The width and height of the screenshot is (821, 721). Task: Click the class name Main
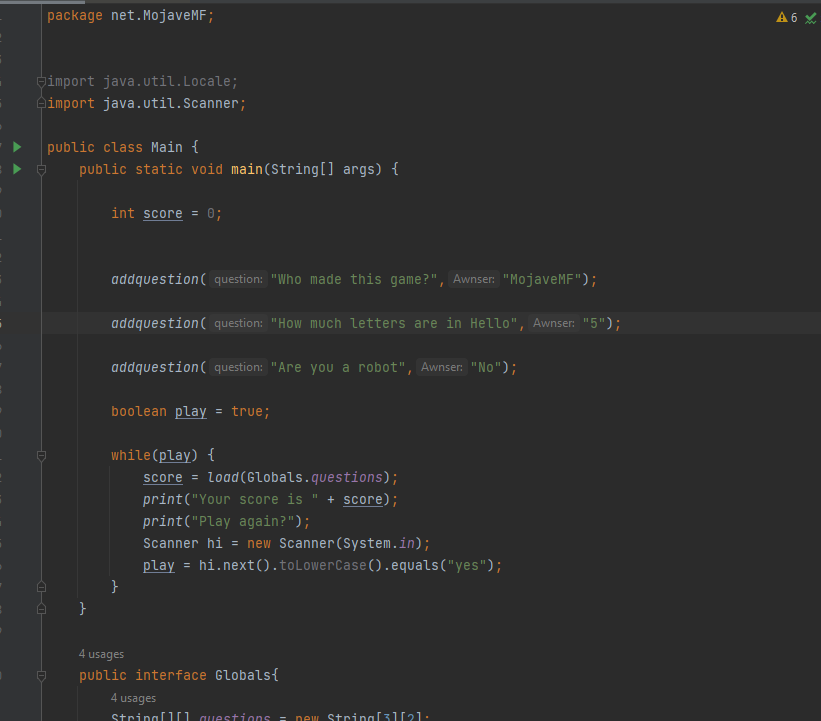167,148
